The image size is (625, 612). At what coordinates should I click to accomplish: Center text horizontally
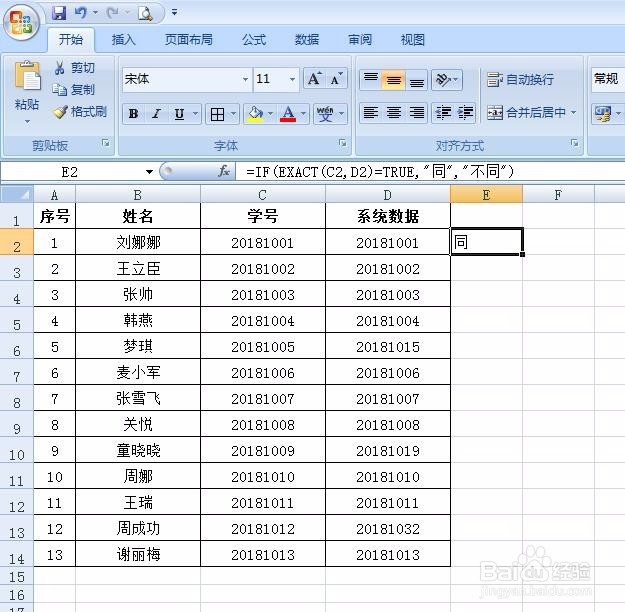pyautogui.click(x=394, y=113)
